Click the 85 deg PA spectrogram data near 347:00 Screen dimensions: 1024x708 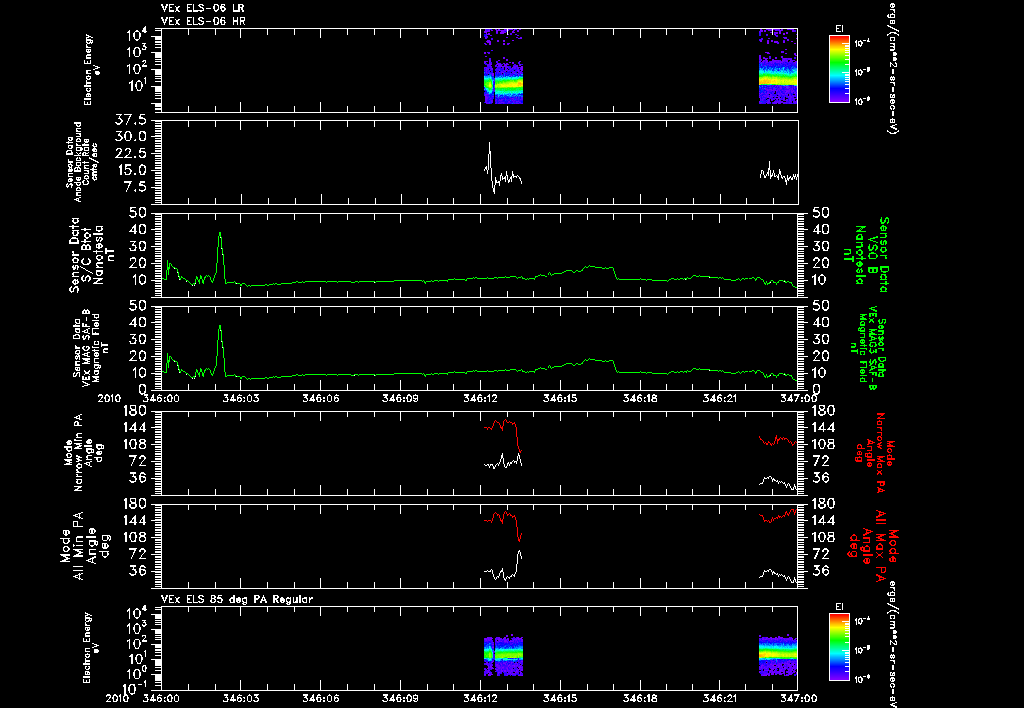coord(778,653)
